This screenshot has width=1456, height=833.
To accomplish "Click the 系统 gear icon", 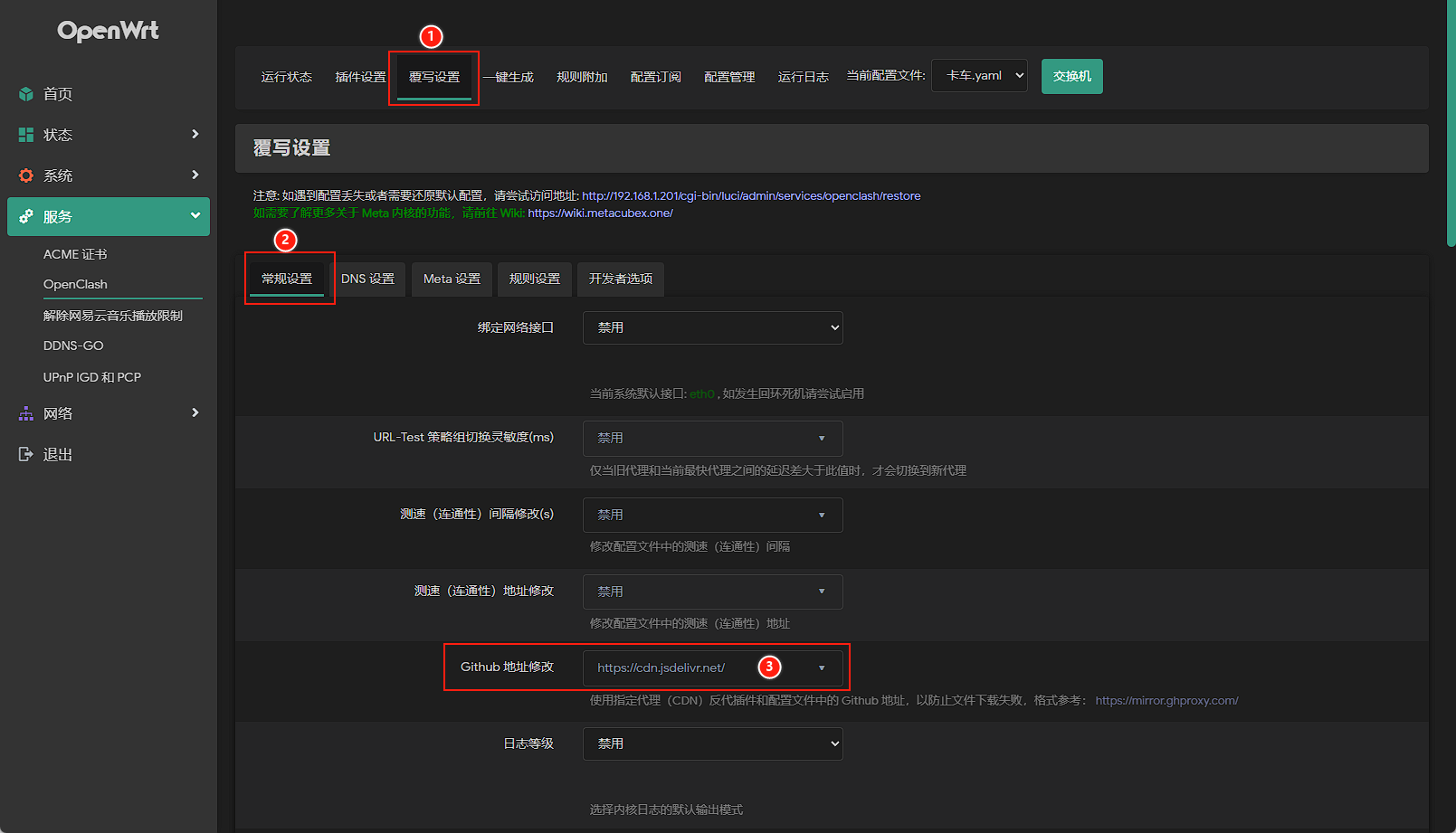I will [x=26, y=175].
